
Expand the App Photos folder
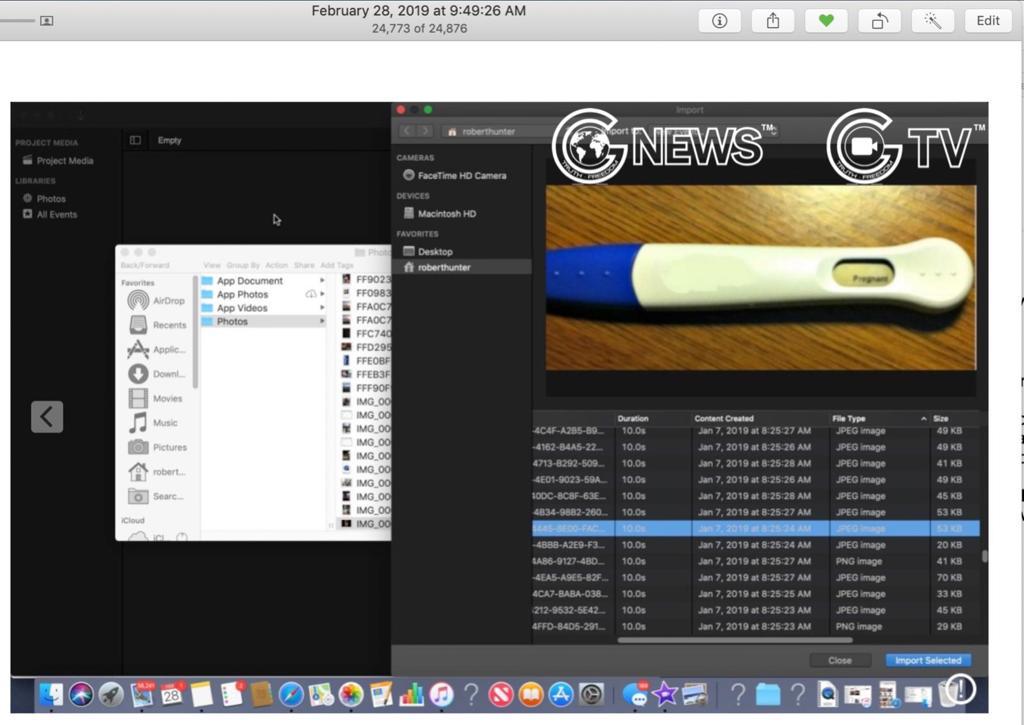coord(322,295)
